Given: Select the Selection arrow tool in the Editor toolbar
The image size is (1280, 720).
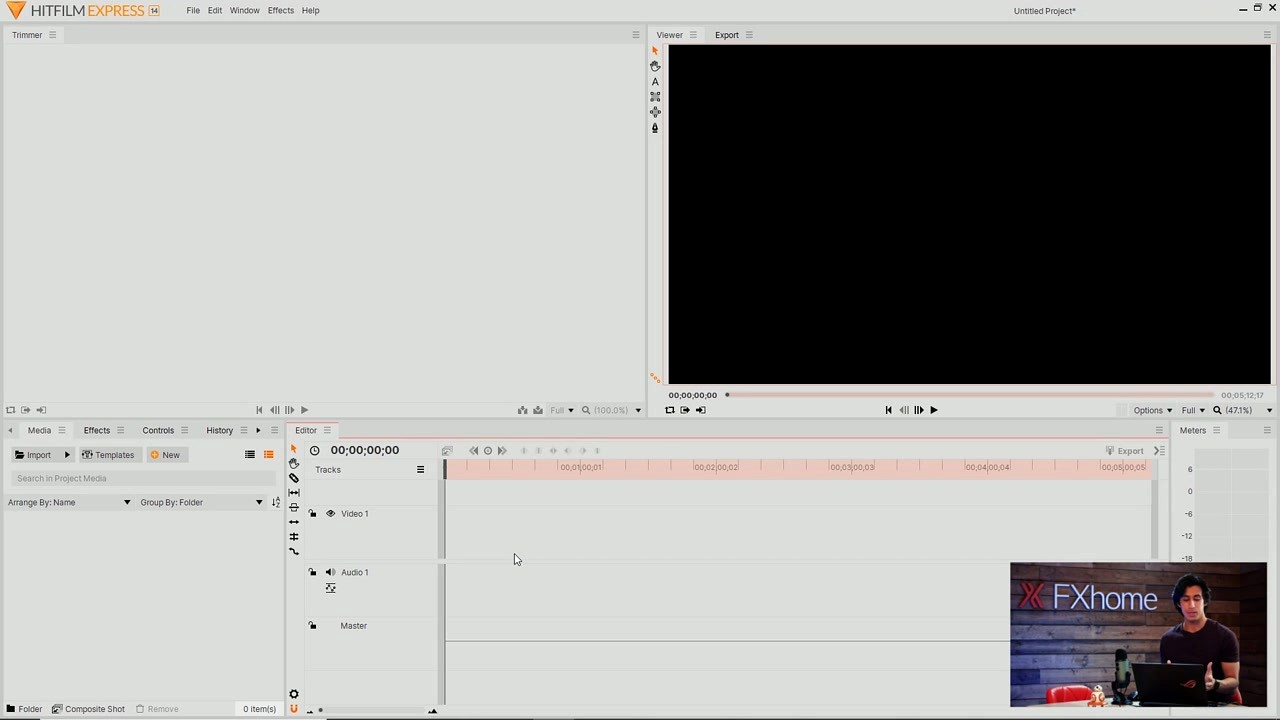Looking at the screenshot, I should pos(293,450).
